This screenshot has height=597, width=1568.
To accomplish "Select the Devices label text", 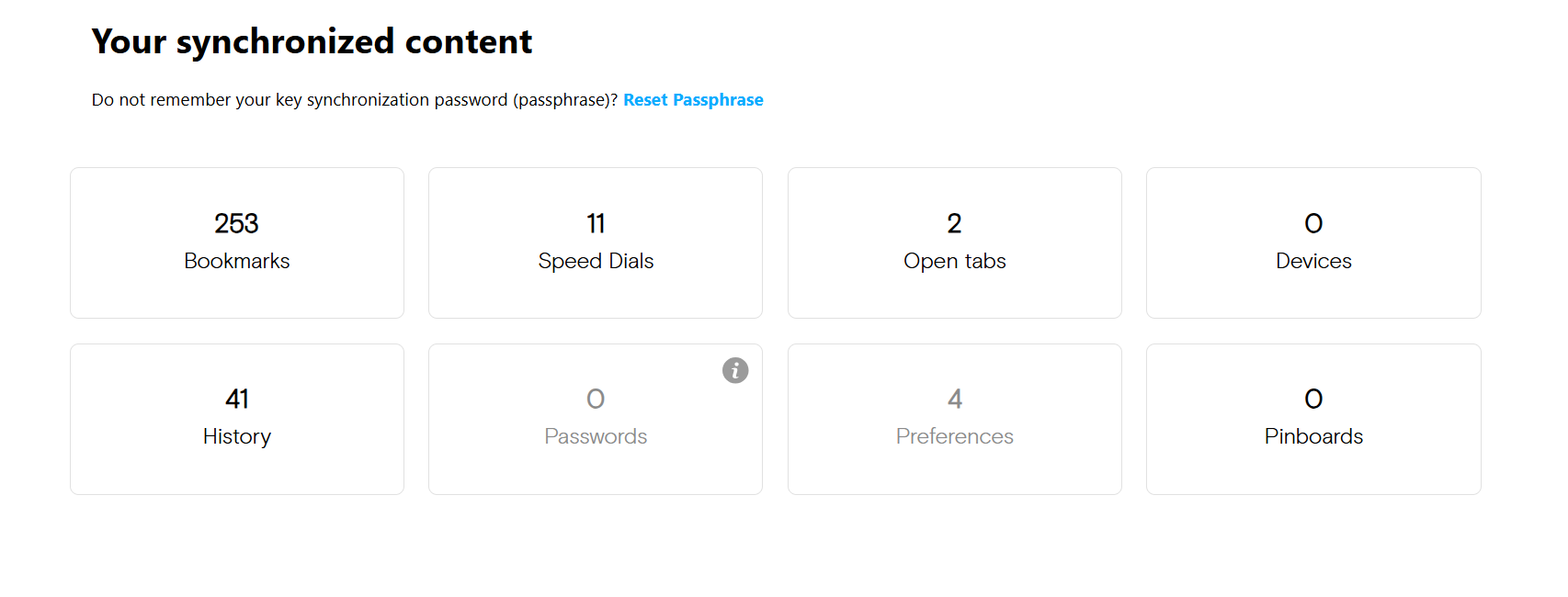I will pos(1313,261).
